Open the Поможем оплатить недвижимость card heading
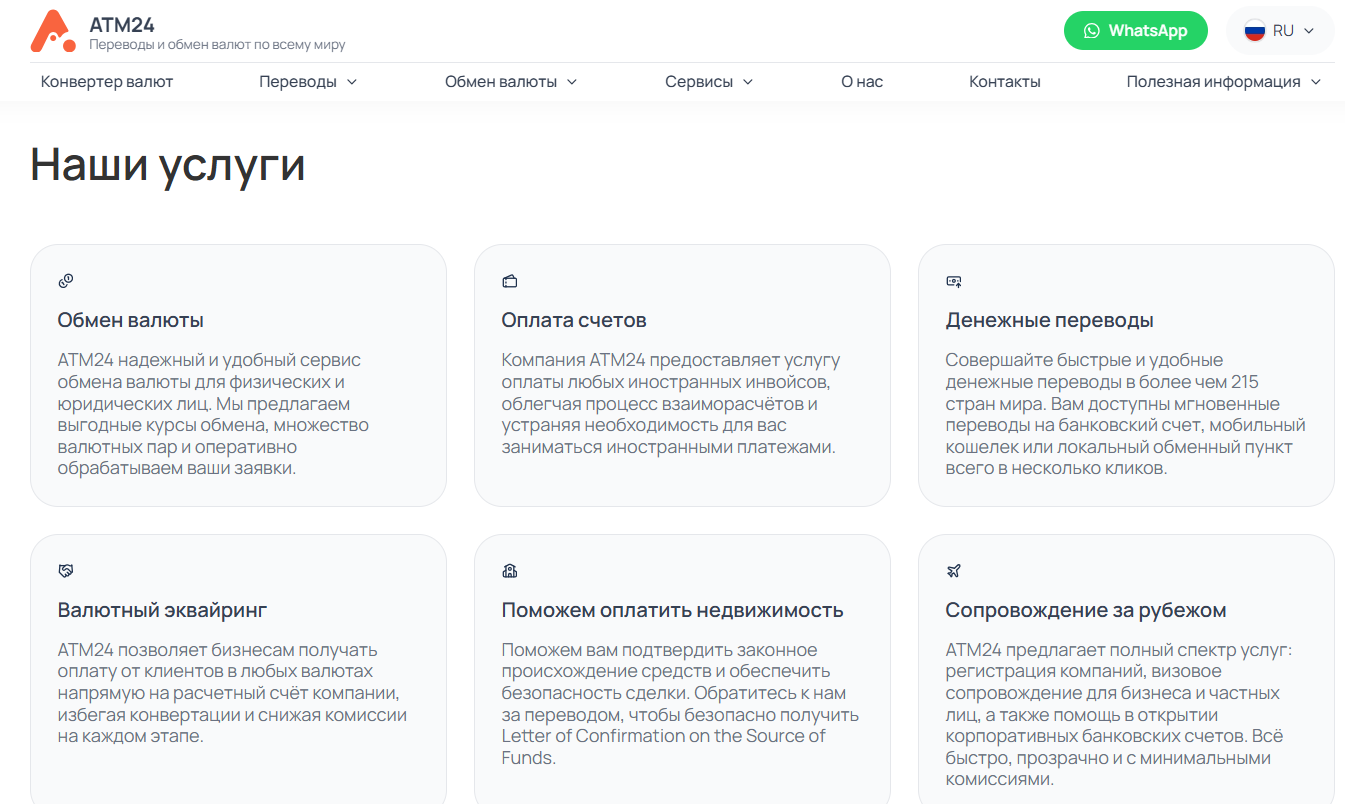Image resolution: width=1345 pixels, height=804 pixels. (673, 610)
